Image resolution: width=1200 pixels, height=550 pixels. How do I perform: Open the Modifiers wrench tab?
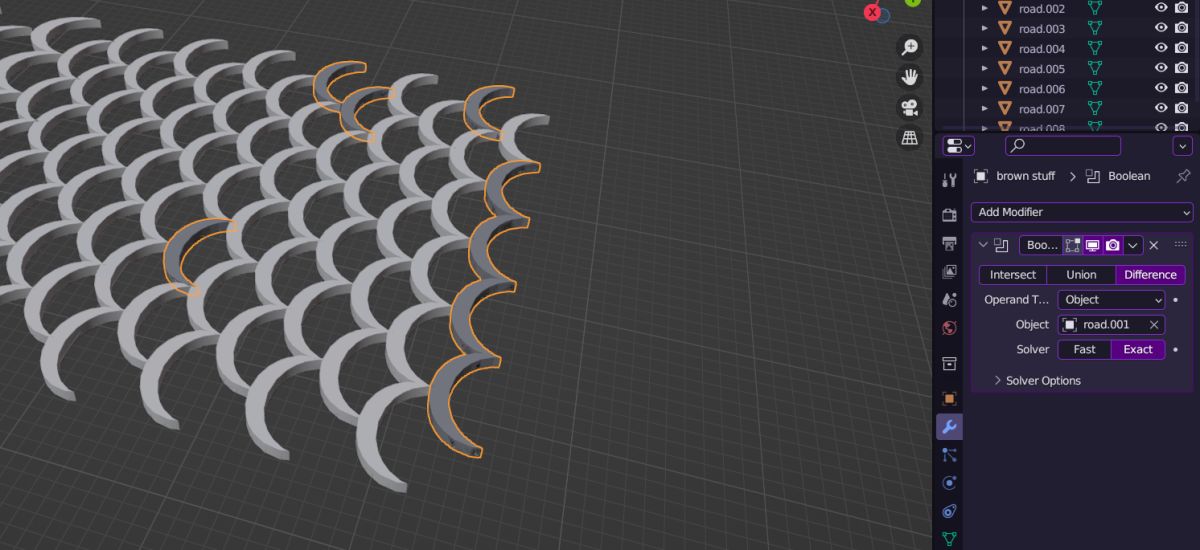pos(949,427)
